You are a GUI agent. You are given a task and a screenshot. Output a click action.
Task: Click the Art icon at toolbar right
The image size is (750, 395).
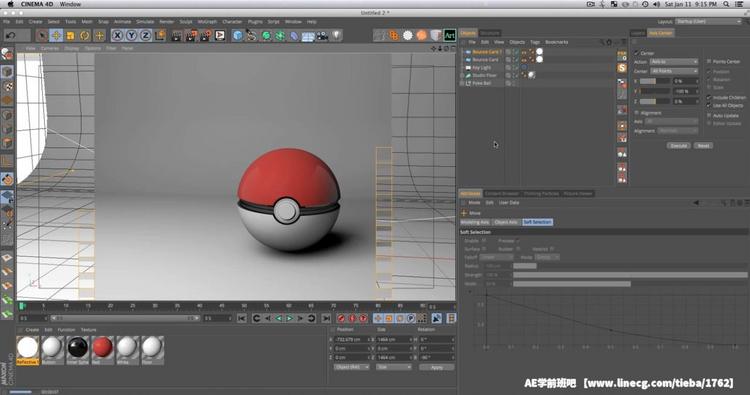[450, 35]
